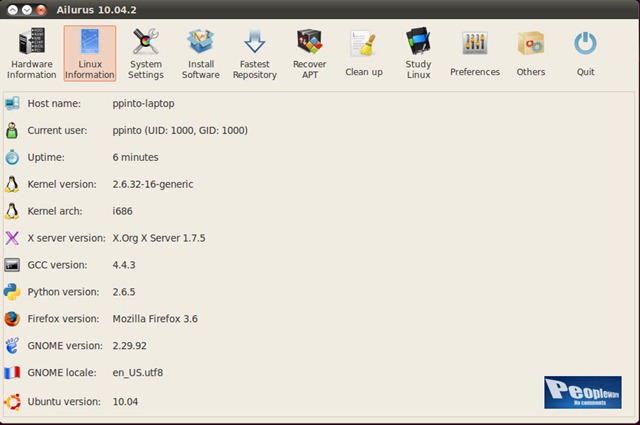Screen dimensions: 640x425
Task: Click Fastest Repository download-arrow button
Action: click(x=255, y=53)
